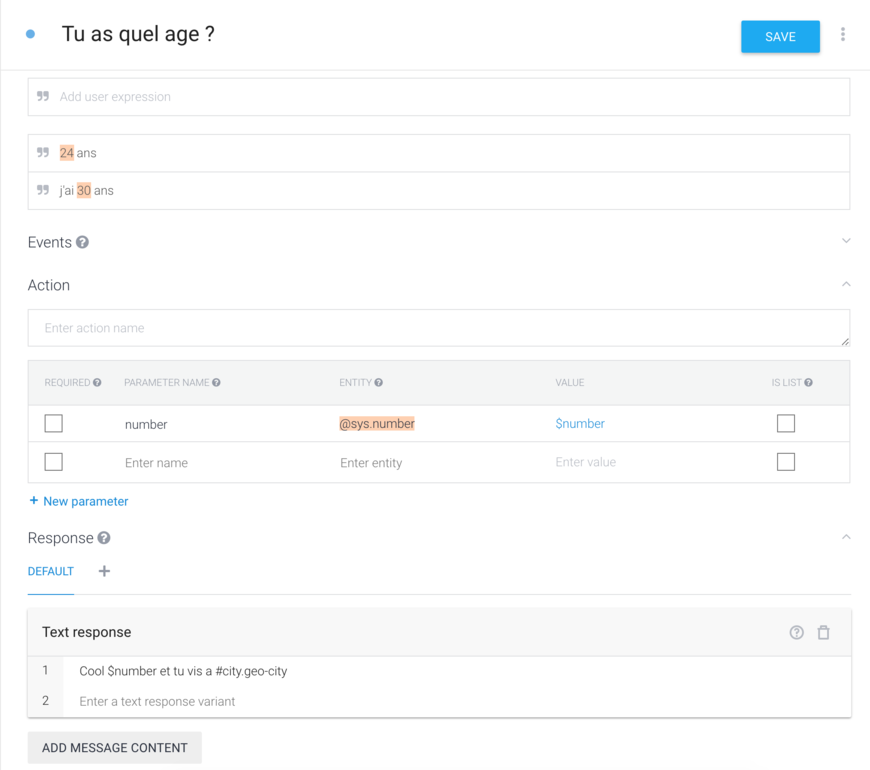This screenshot has width=870, height=770.
Task: Click help icon beside PARAMETER NAME column
Action: (216, 383)
